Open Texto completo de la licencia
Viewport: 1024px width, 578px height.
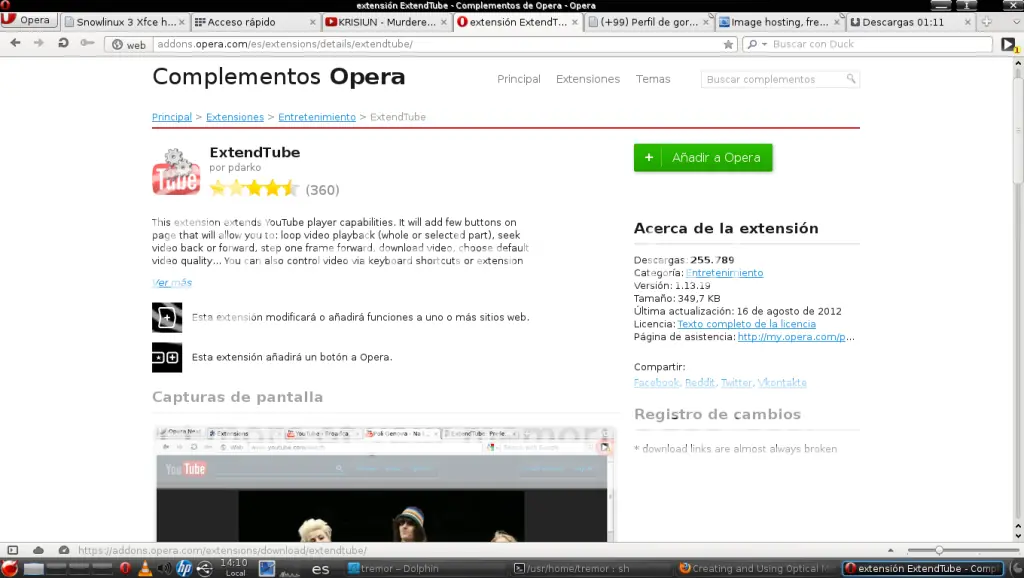pos(746,324)
